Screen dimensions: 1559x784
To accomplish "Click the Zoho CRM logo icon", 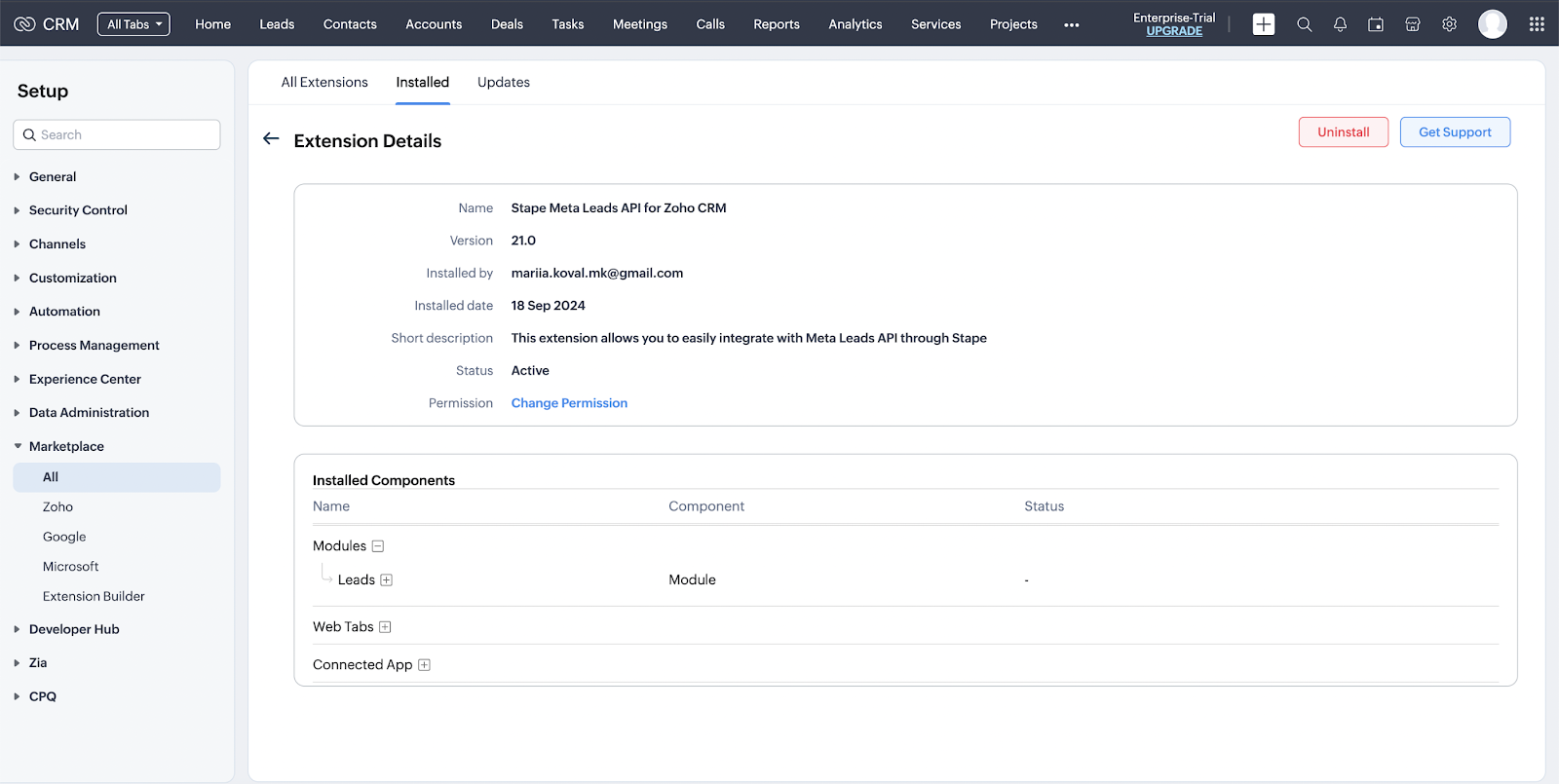I will pos(24,24).
